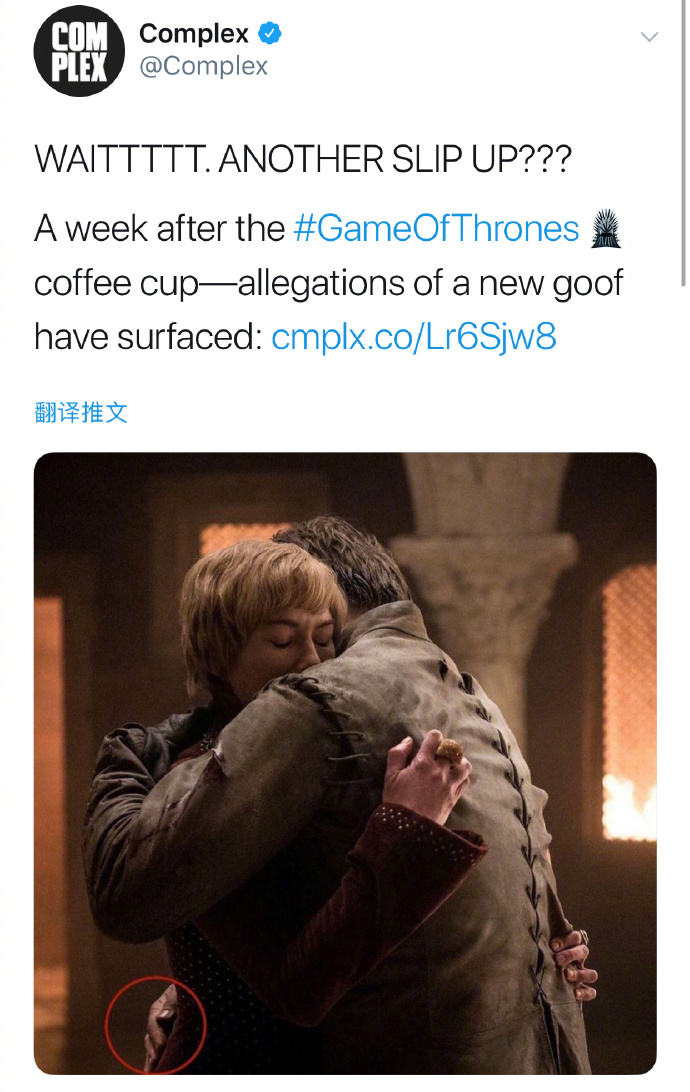Click the Iron Throne emoji icon

[x=605, y=228]
